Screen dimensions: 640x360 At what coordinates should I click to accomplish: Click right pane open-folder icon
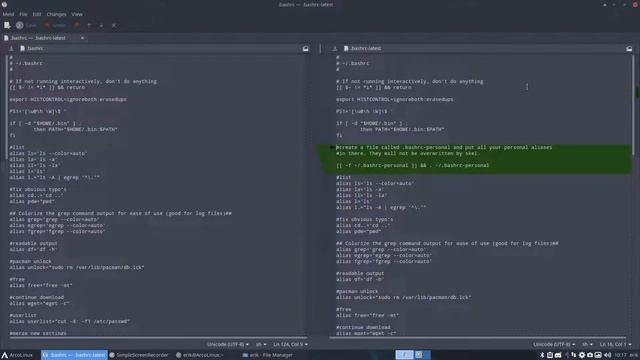(x=629, y=49)
